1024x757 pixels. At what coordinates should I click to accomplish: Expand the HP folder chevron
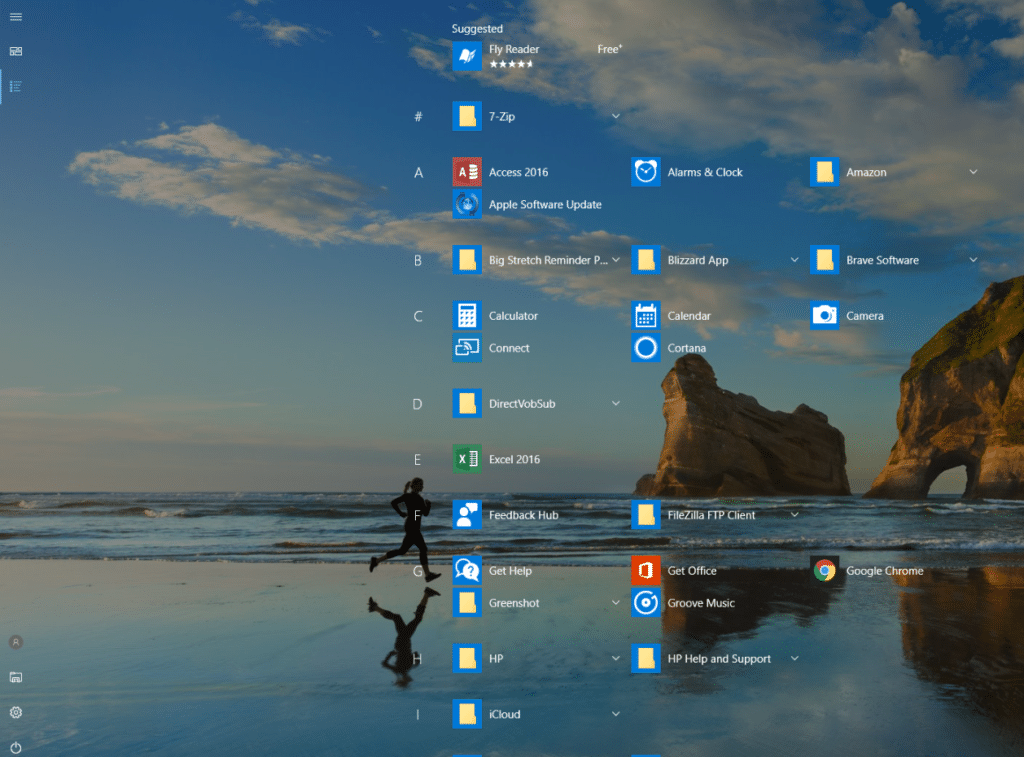(616, 658)
